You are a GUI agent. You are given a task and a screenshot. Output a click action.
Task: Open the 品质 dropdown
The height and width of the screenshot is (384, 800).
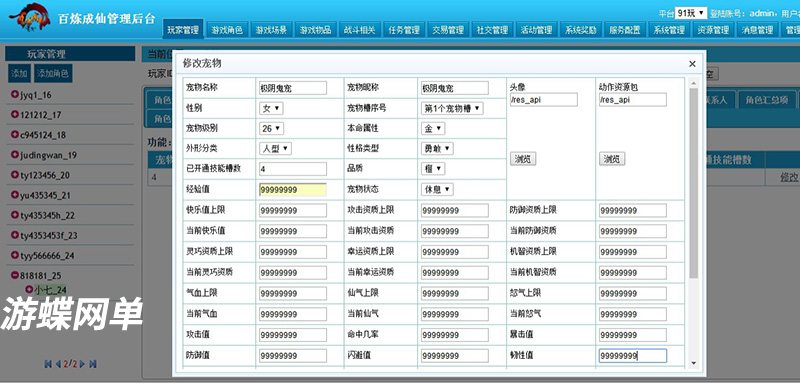click(x=433, y=168)
